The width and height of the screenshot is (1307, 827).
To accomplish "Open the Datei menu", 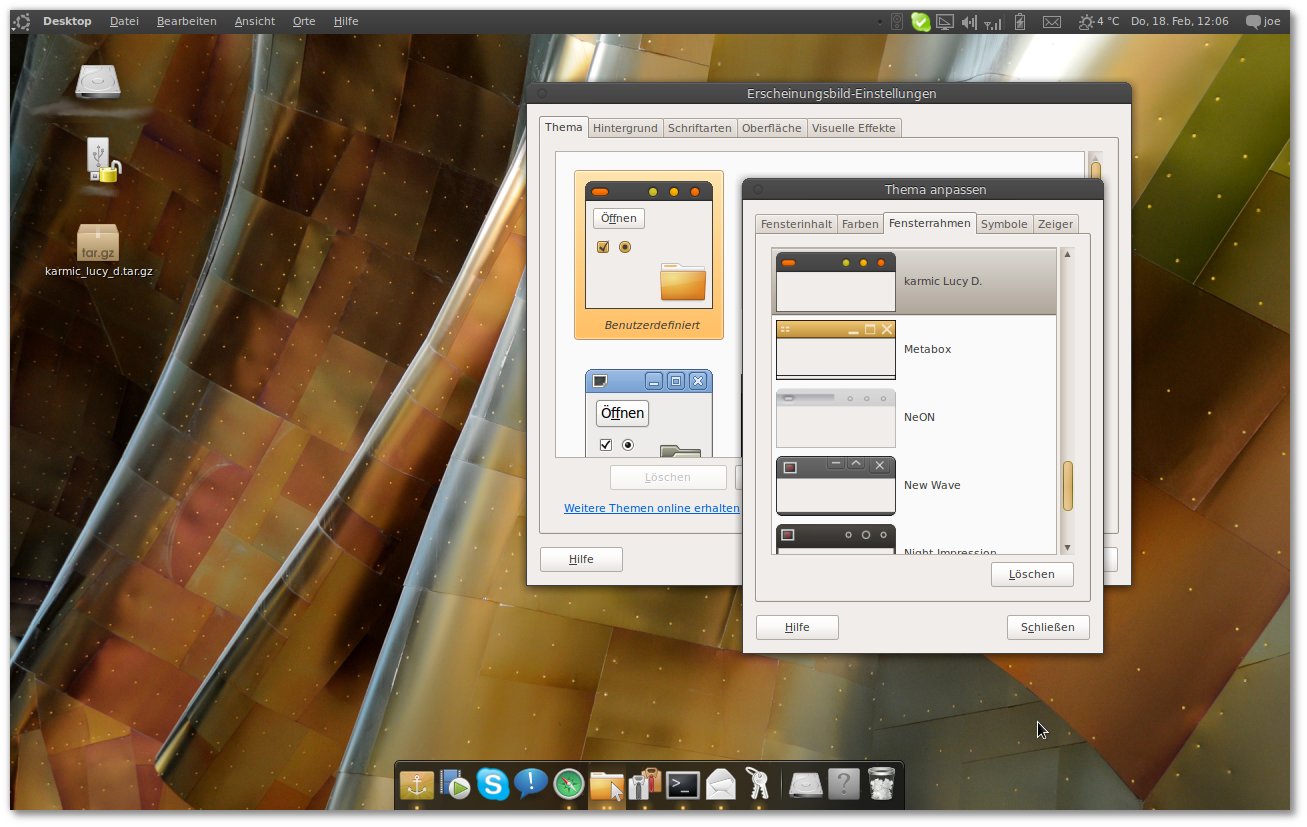I will [125, 21].
